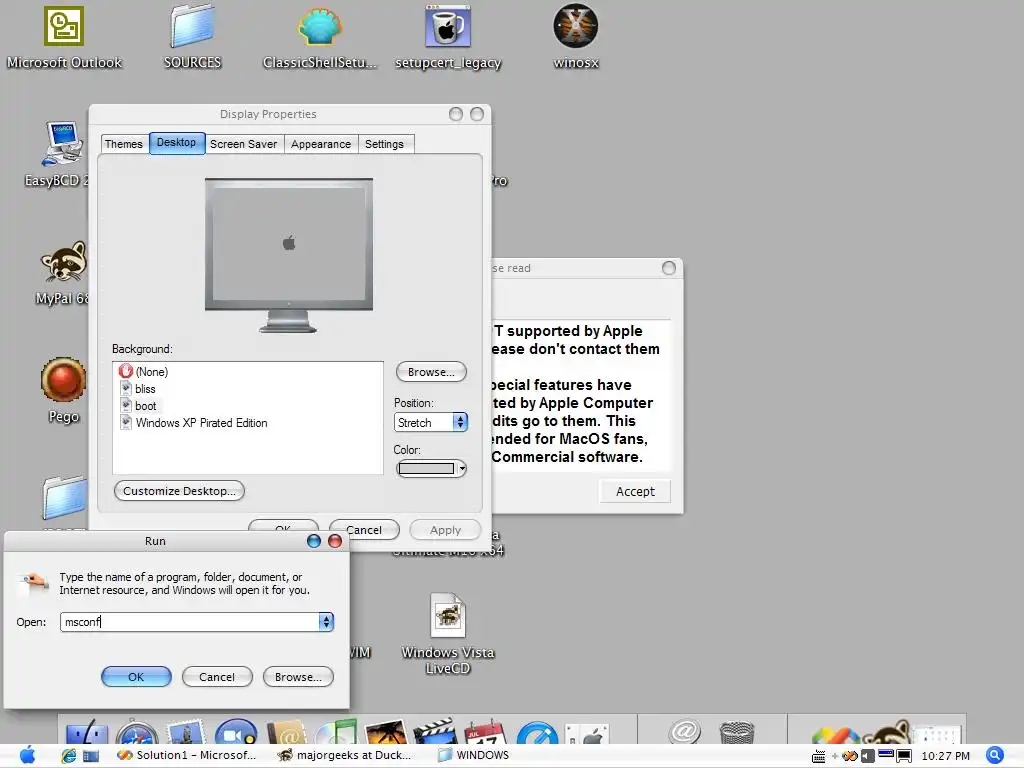1024x768 pixels.
Task: Open the iCal calendar icon in the dock
Action: click(x=486, y=733)
